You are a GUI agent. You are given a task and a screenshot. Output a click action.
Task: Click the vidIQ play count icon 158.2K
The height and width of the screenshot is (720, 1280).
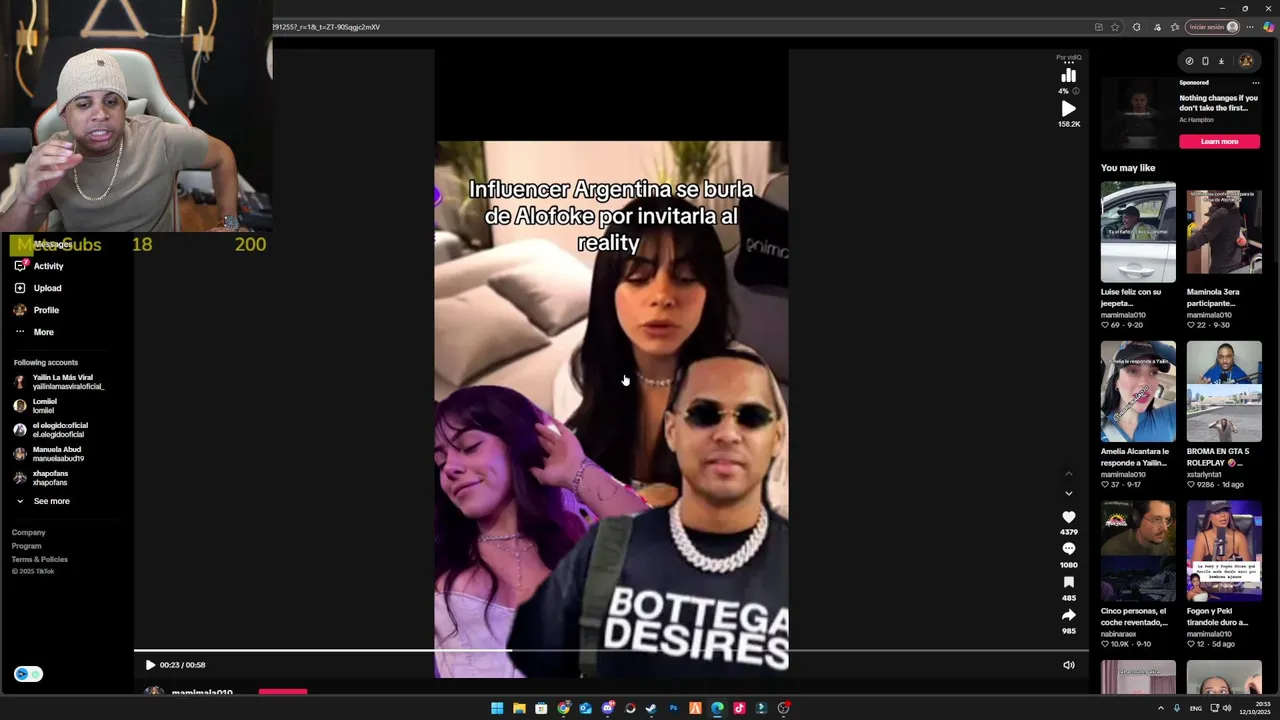(x=1069, y=108)
